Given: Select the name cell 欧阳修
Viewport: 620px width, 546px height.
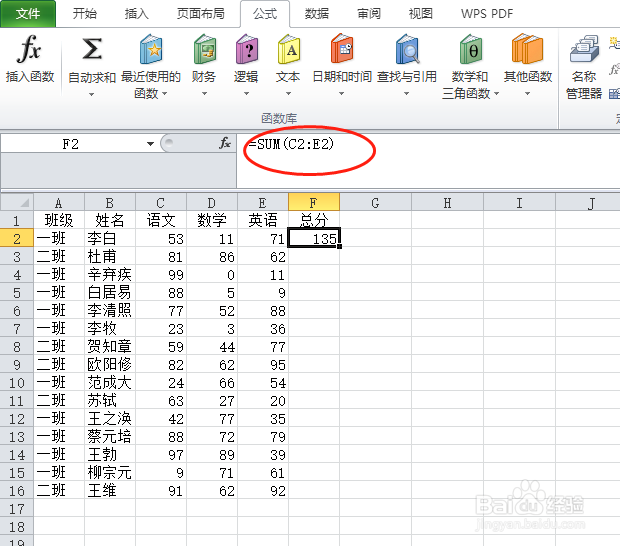Looking at the screenshot, I should pos(110,365).
